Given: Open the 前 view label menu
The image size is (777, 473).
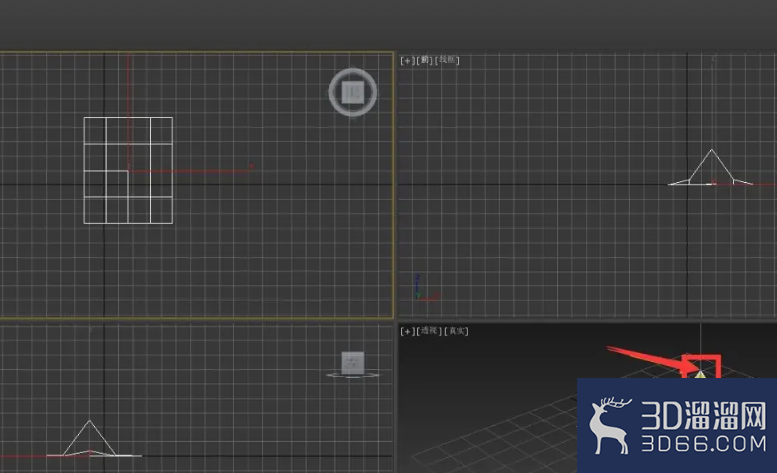Looking at the screenshot, I should coord(425,60).
